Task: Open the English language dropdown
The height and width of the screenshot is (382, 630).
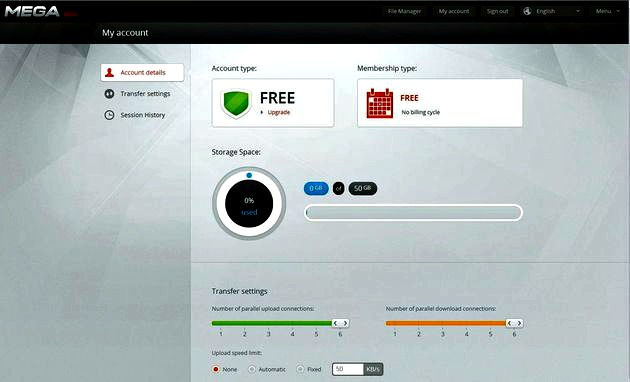Action: tap(553, 11)
